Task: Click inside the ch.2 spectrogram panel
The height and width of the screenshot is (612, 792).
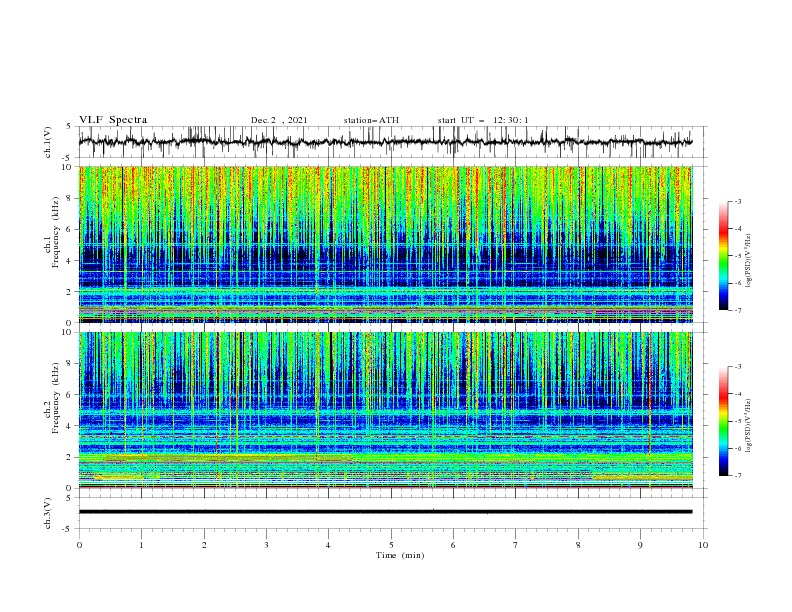Action: click(x=385, y=410)
